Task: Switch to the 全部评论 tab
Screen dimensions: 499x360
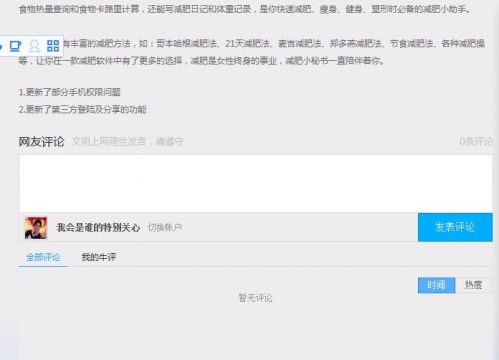Action: point(43,257)
